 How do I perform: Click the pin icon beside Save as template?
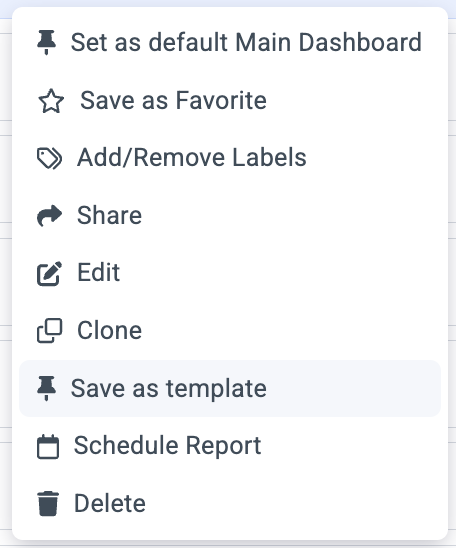(46, 388)
